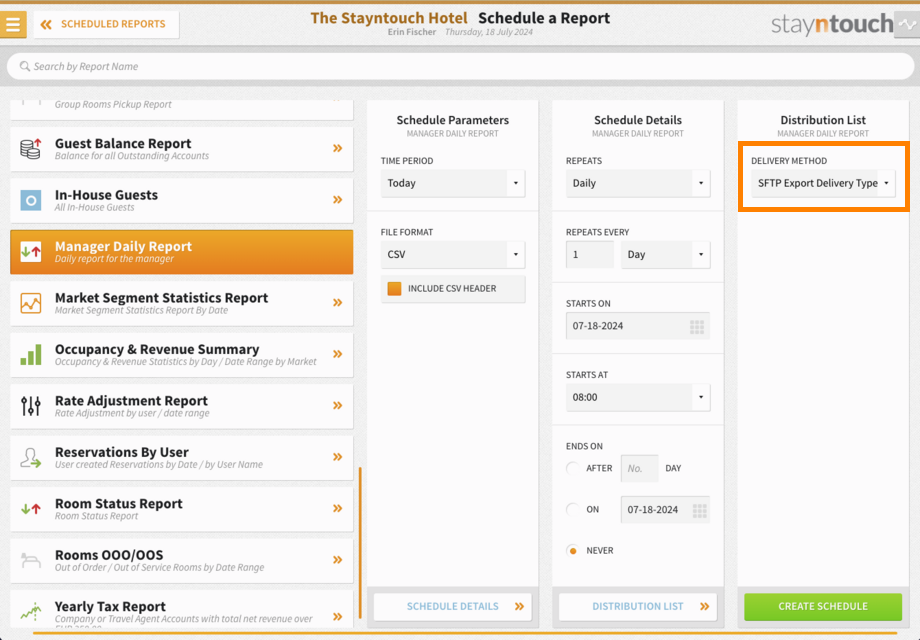Image resolution: width=920 pixels, height=640 pixels.
Task: Click the Room Status Report arrows icon
Action: click(x=31, y=509)
